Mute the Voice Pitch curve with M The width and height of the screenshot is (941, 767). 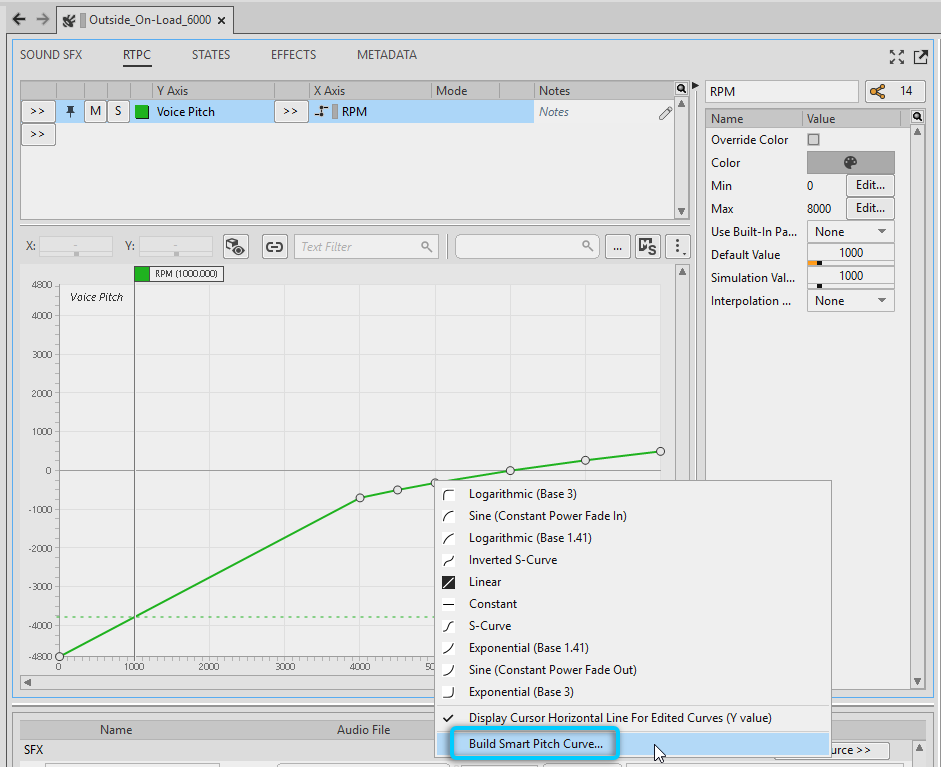pos(95,112)
